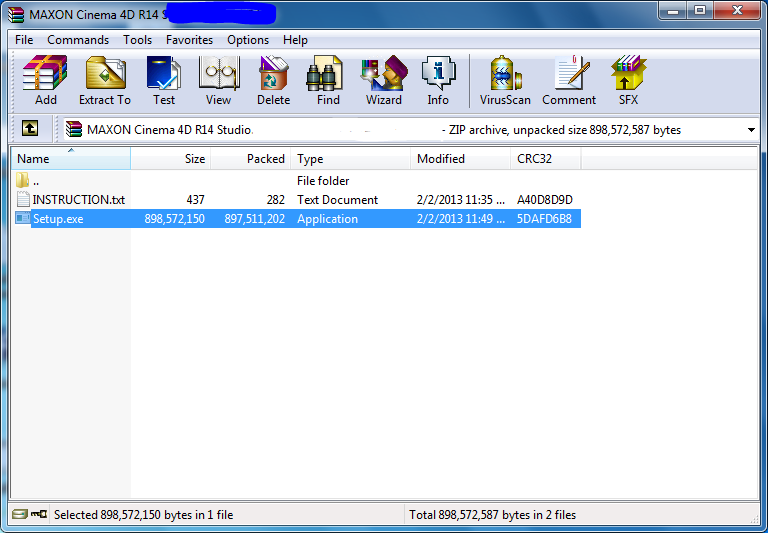
Task: Open the Commands menu
Action: [78, 40]
